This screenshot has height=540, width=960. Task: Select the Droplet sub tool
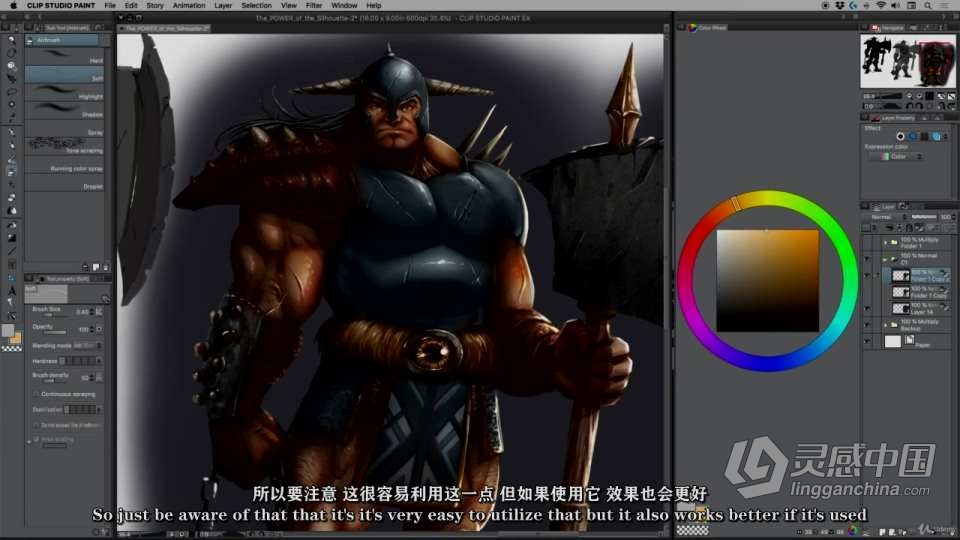[x=64, y=182]
